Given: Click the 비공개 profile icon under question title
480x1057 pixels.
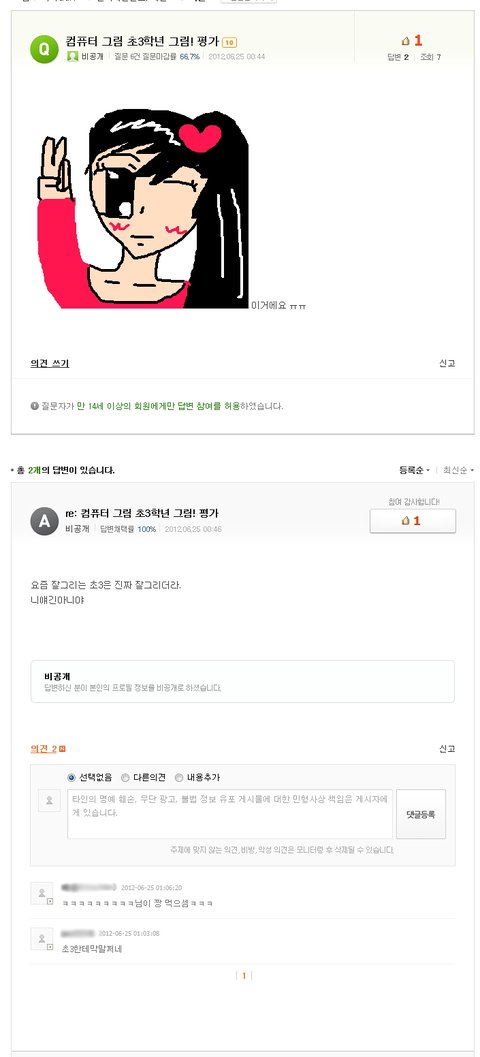Looking at the screenshot, I should tap(72, 57).
